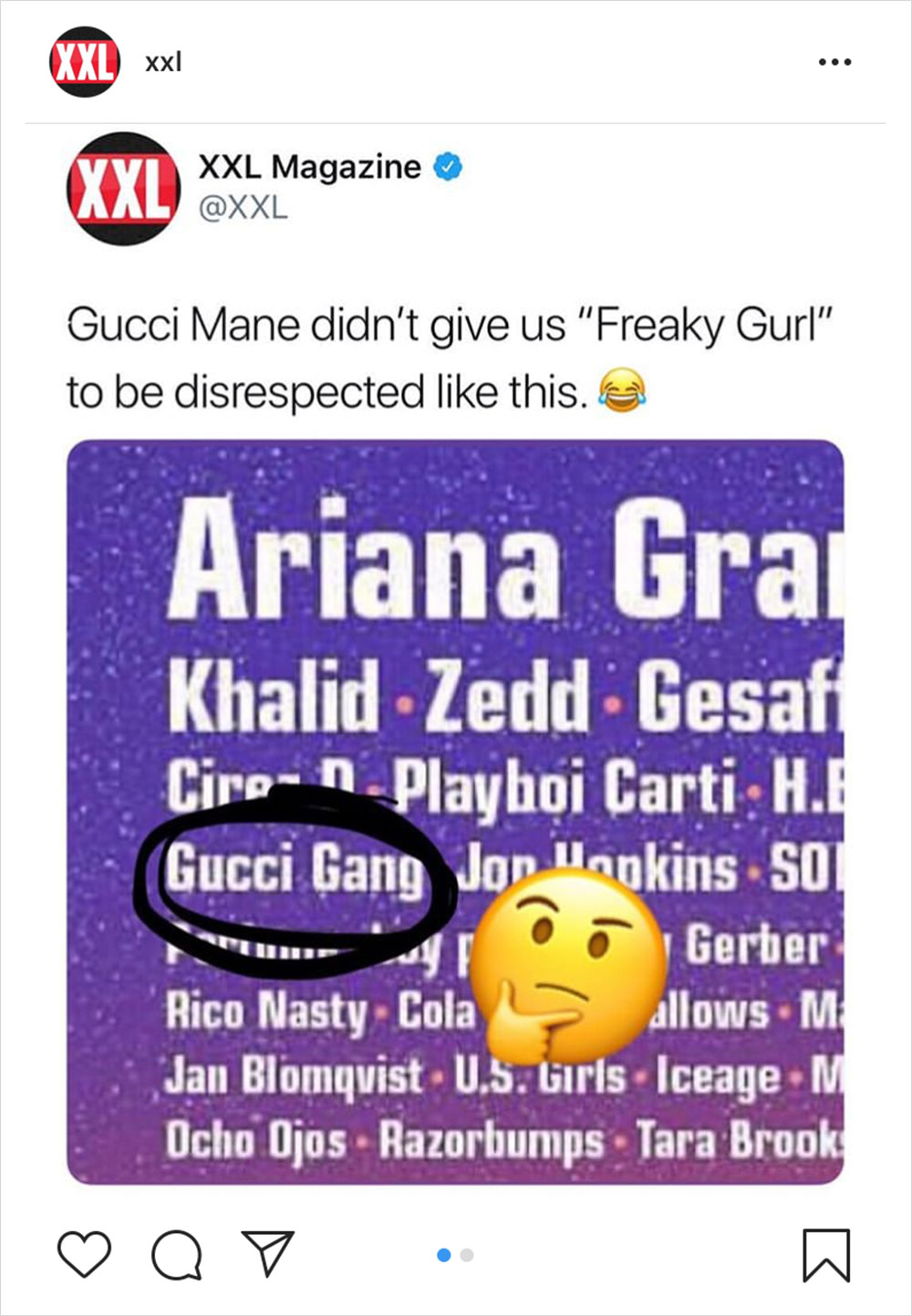The image size is (912, 1316).
Task: Click Rico Nasty on the lineup poster
Action: point(265,1010)
